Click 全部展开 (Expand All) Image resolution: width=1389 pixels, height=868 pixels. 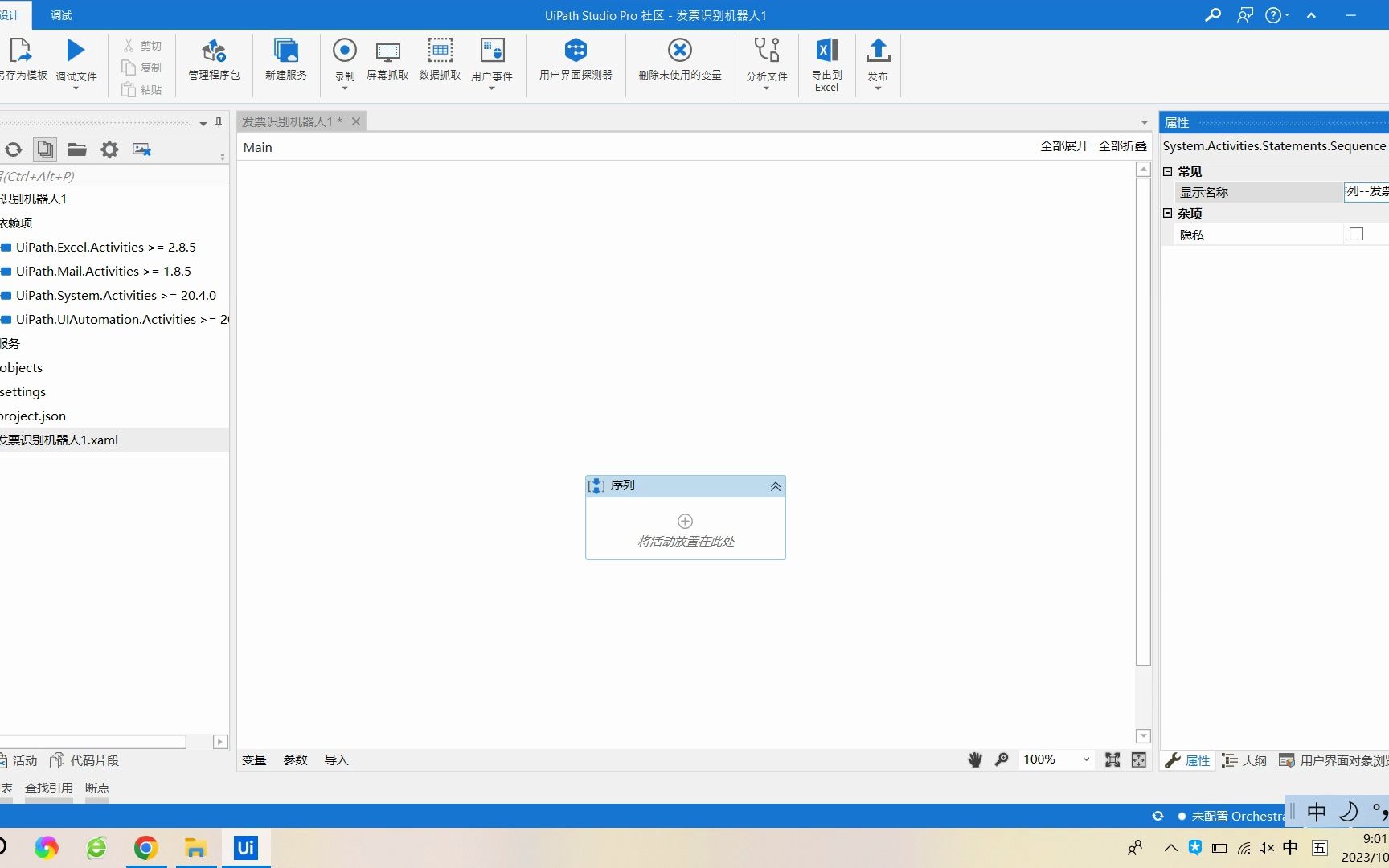1064,145
